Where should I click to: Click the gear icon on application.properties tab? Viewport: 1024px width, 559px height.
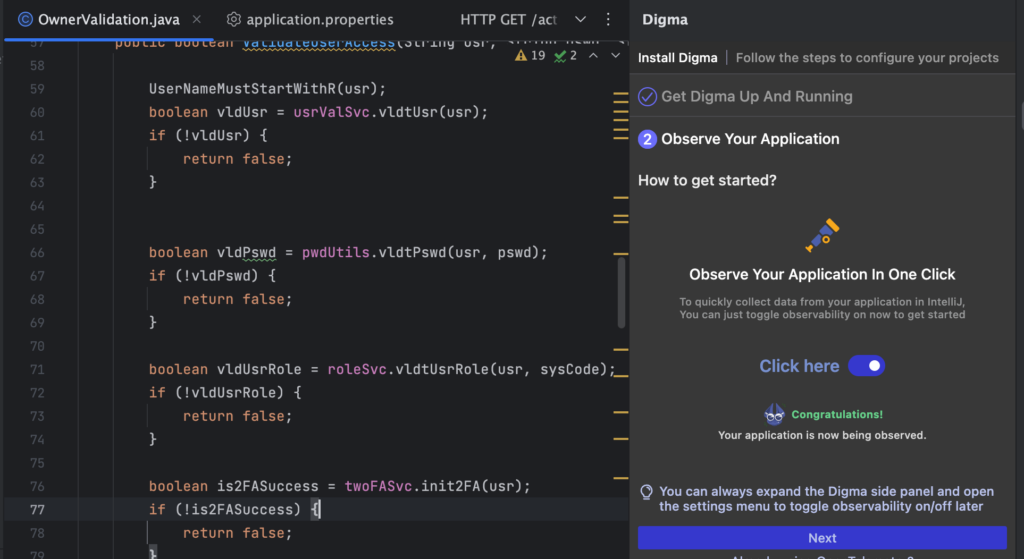click(233, 20)
